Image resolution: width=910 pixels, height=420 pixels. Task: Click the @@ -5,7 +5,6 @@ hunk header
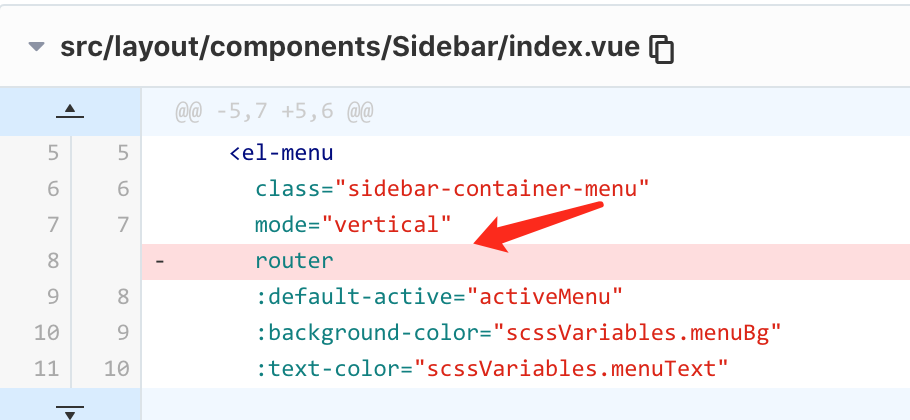pos(275,111)
